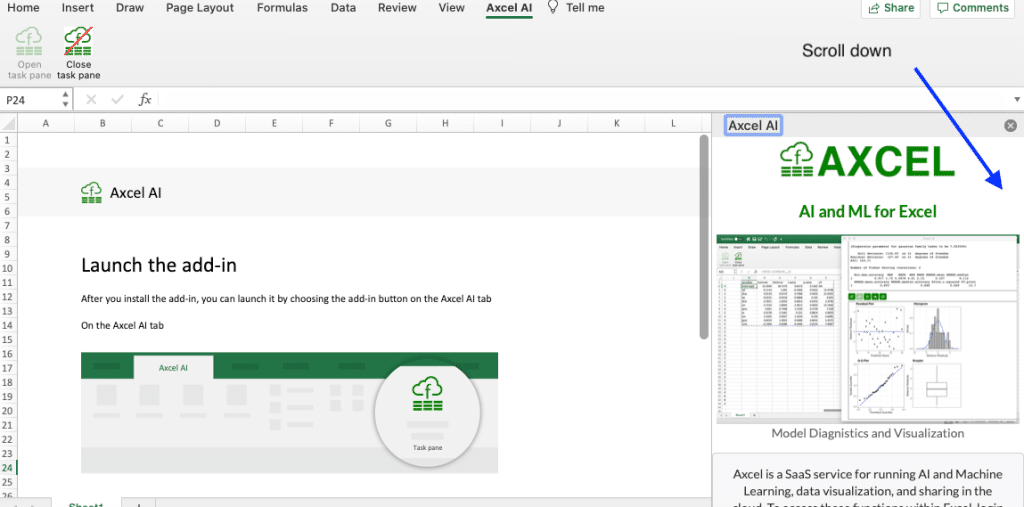Open the Insert ribbon tab

point(78,8)
